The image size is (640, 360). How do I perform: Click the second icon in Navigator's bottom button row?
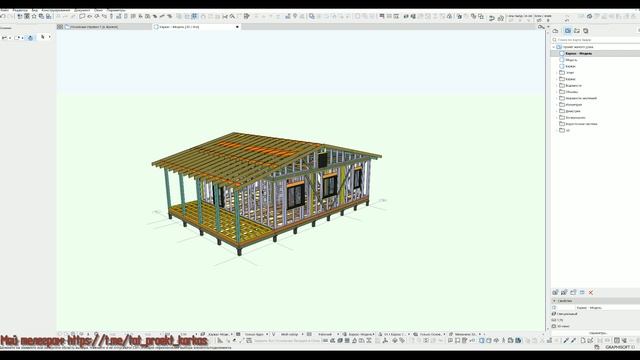(x=564, y=292)
